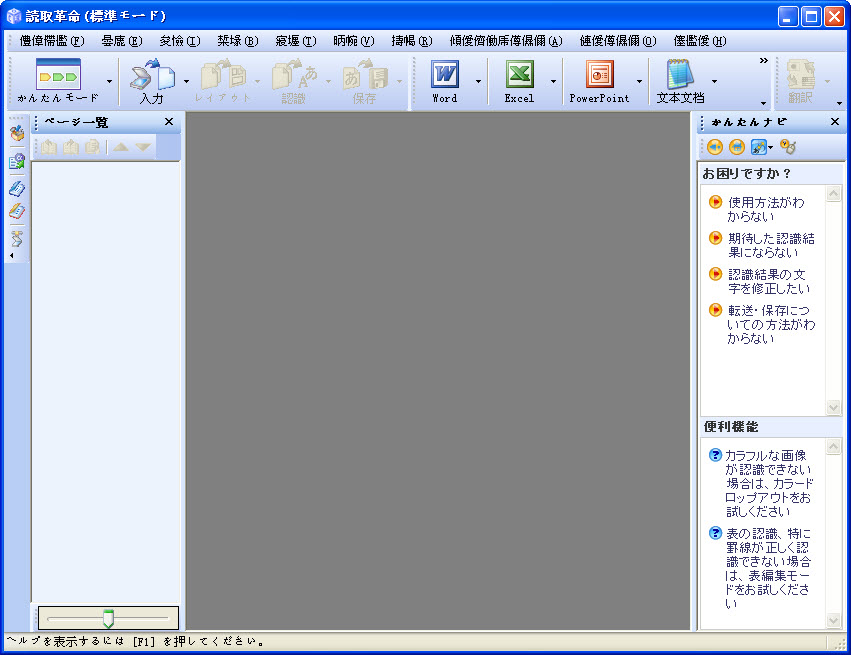
Task: Click the help question icon in かんたんナビ
Action: click(x=788, y=147)
